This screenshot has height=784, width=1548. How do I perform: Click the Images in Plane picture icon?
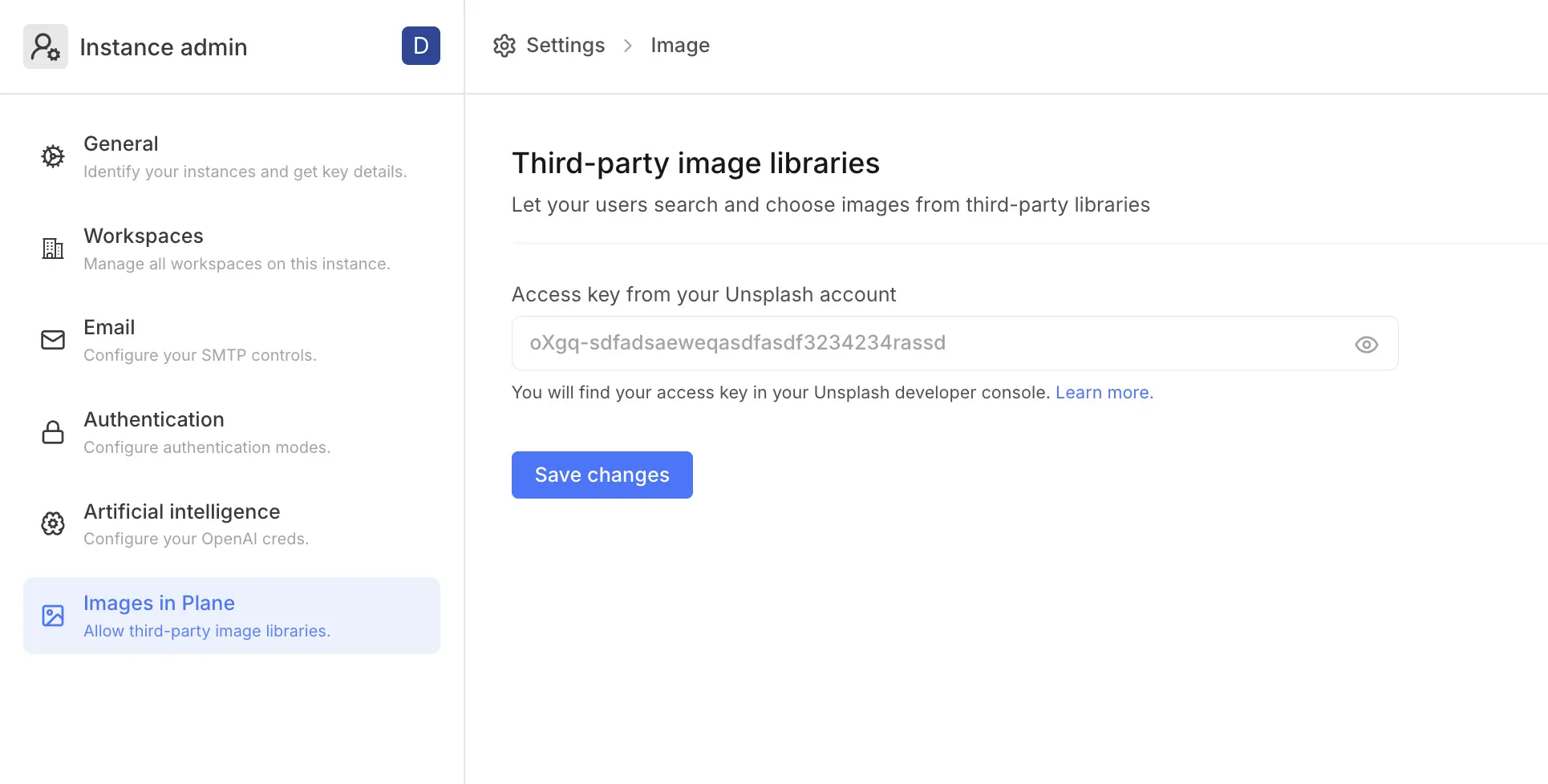pos(53,616)
